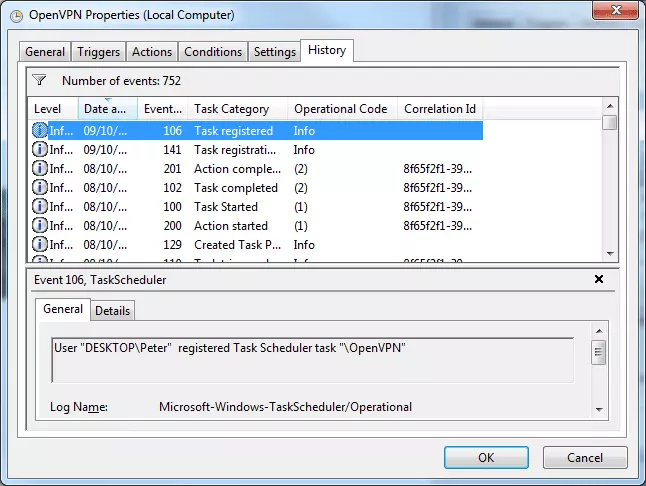The width and height of the screenshot is (646, 486).
Task: Select the 'Action comple...' row
Action: pos(255,168)
